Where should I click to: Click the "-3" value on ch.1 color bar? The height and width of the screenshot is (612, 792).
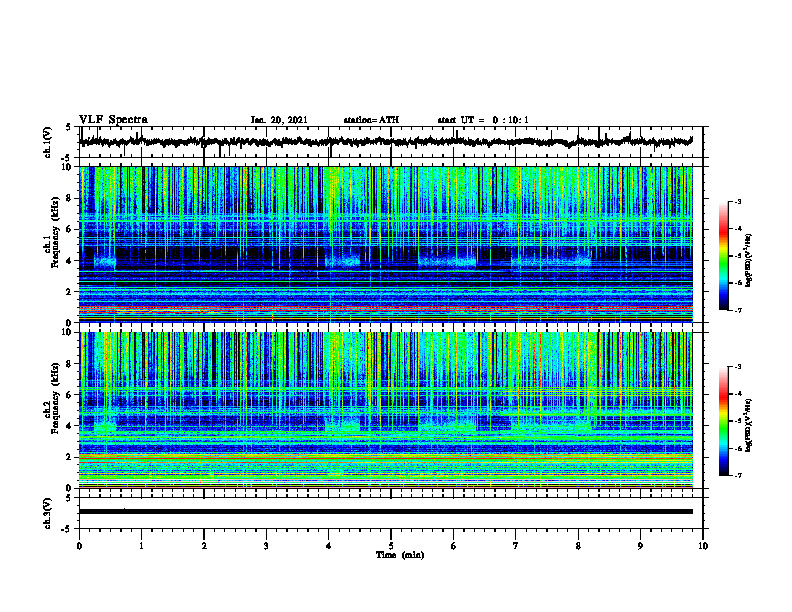tap(738, 201)
